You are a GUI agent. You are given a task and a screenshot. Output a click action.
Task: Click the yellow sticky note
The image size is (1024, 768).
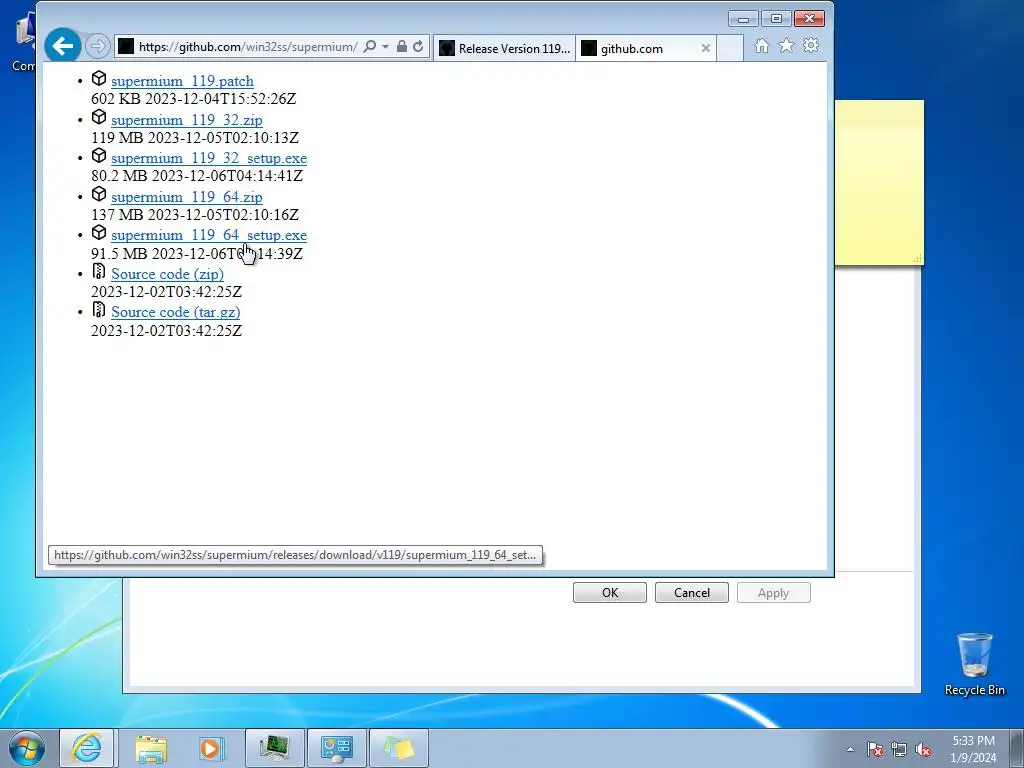point(879,183)
